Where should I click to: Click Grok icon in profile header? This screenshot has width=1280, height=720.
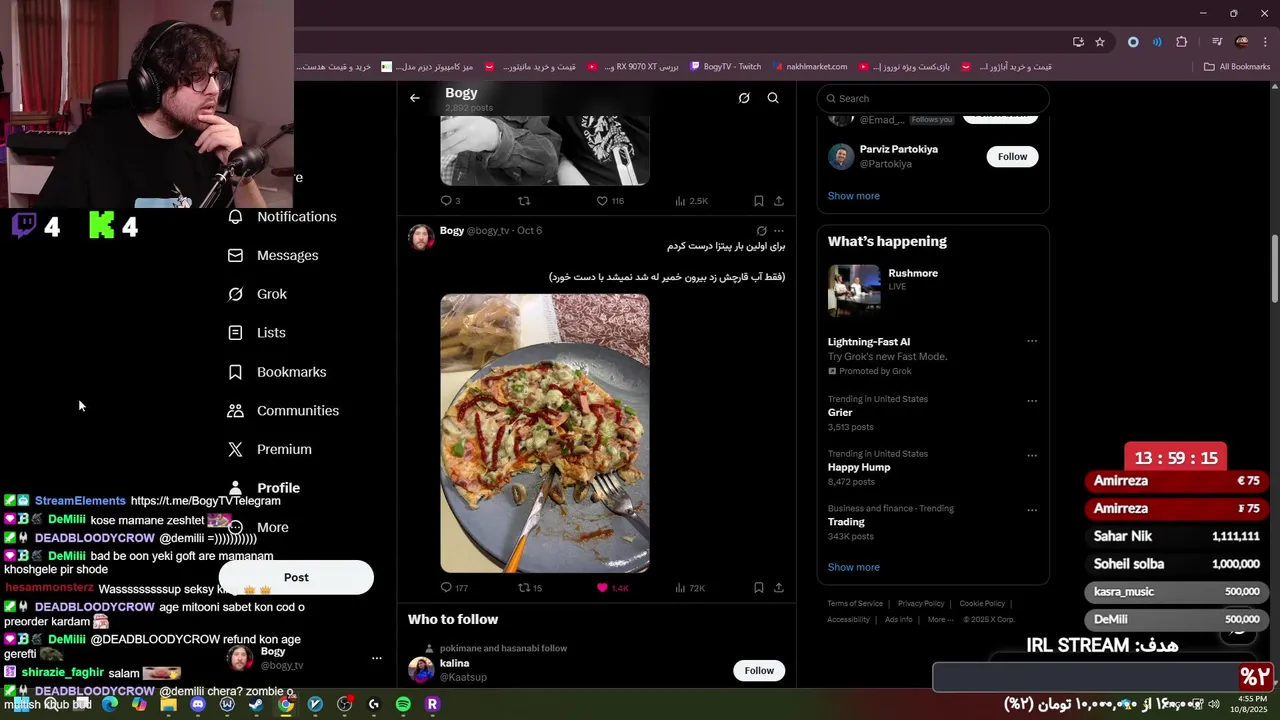click(744, 98)
